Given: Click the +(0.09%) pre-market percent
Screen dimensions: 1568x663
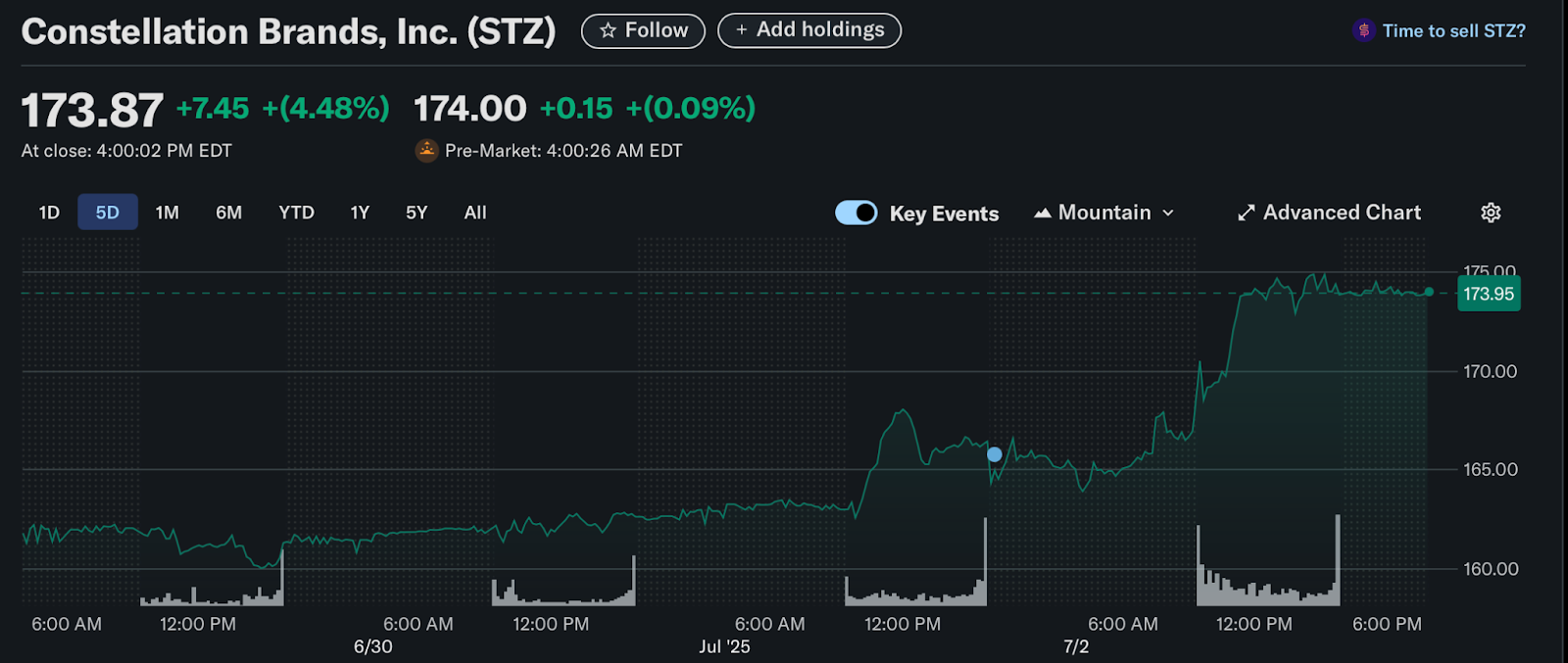Looking at the screenshot, I should (x=691, y=108).
